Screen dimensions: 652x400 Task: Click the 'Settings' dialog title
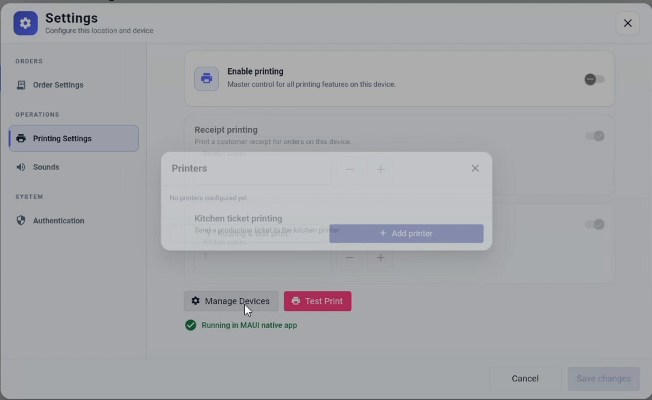point(72,18)
